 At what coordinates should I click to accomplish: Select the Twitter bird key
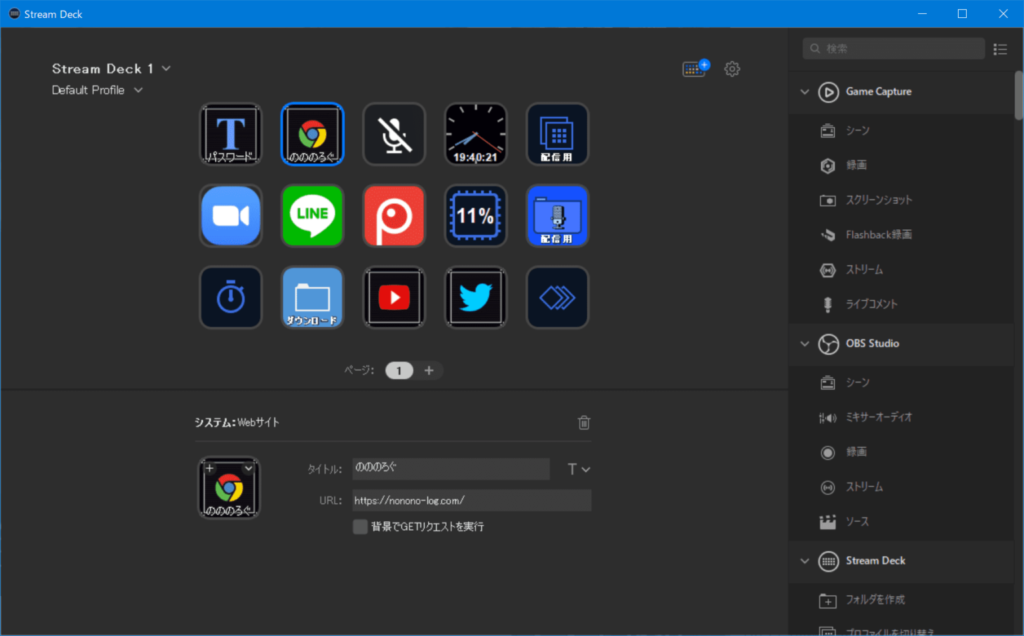[x=475, y=297]
